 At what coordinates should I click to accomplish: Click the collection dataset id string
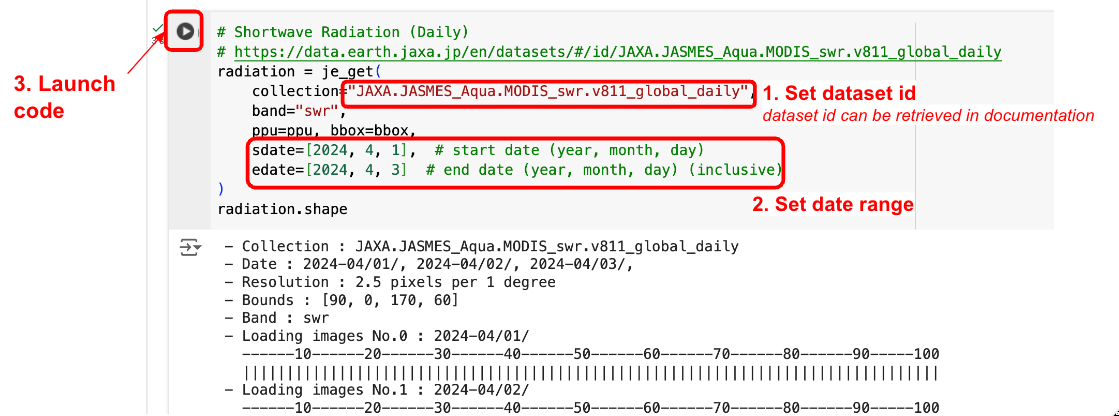[x=548, y=92]
